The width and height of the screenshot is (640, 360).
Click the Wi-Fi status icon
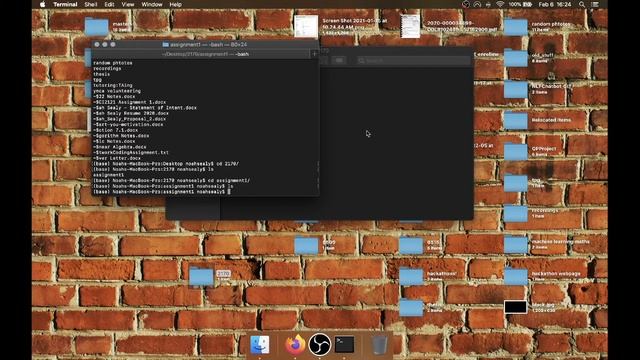click(500, 4)
